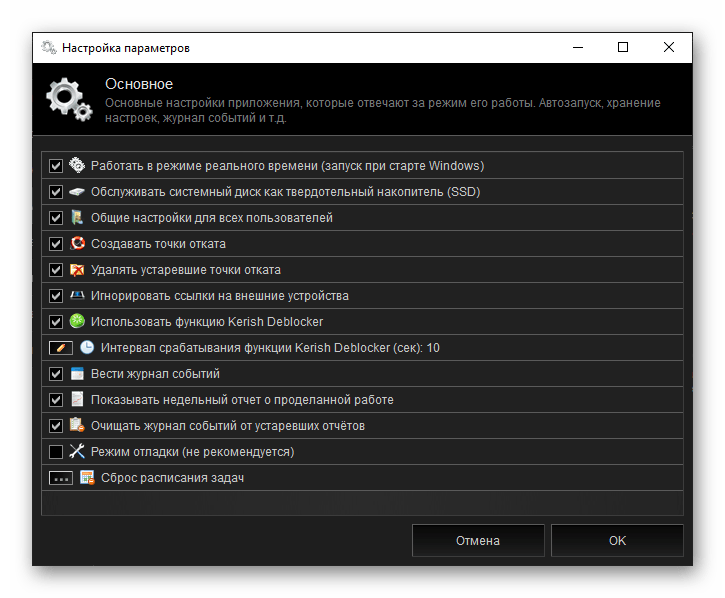Click clock icon for Deblocker interval

point(87,347)
